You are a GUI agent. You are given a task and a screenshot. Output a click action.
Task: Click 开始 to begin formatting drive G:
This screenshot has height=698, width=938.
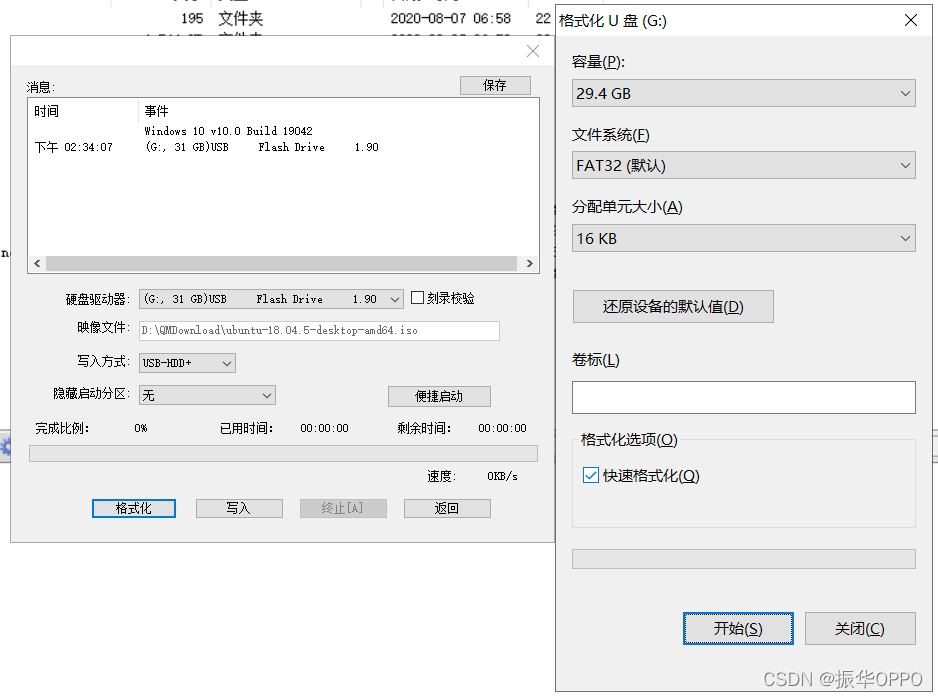click(x=738, y=628)
